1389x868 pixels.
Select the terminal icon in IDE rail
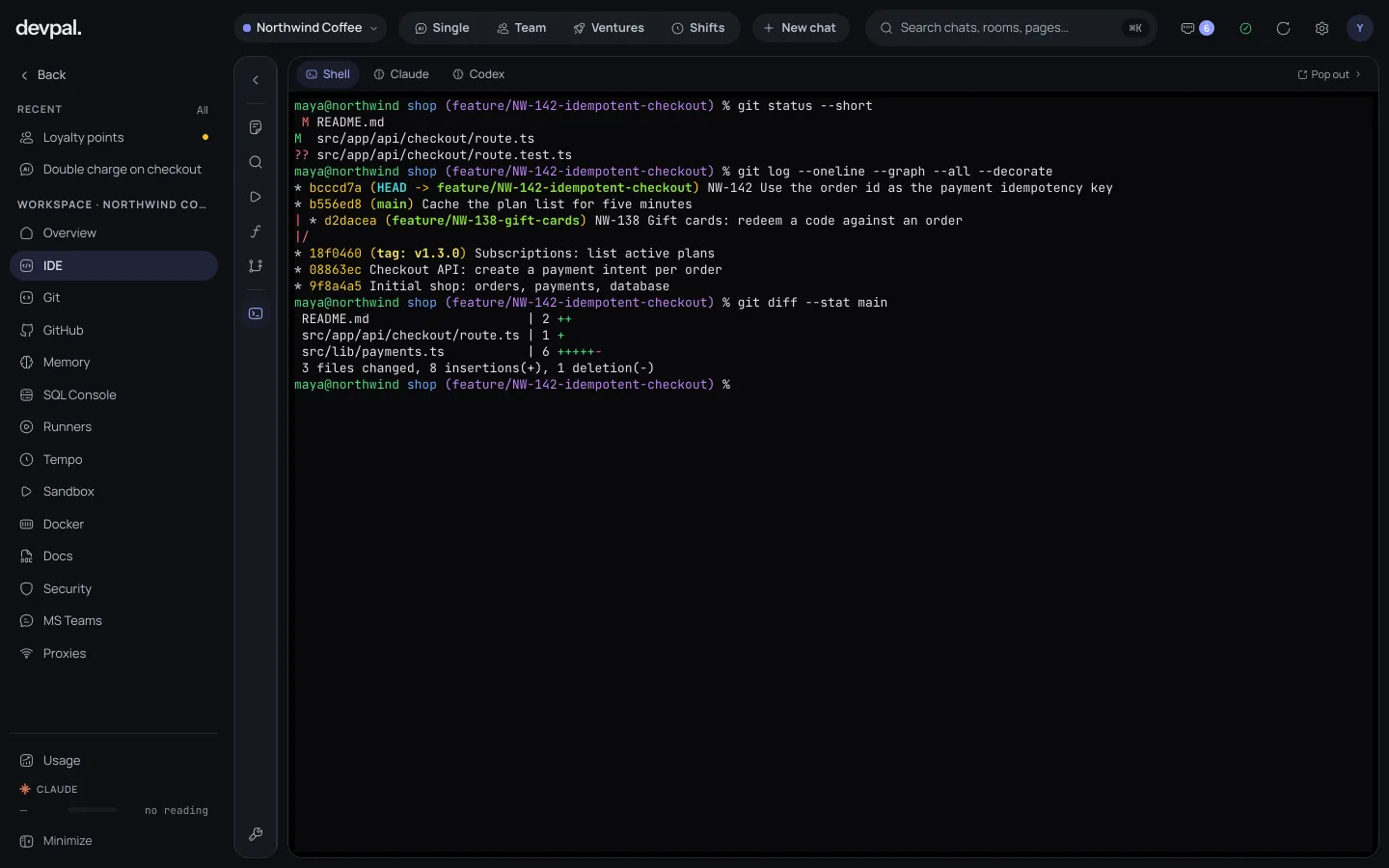click(x=256, y=313)
